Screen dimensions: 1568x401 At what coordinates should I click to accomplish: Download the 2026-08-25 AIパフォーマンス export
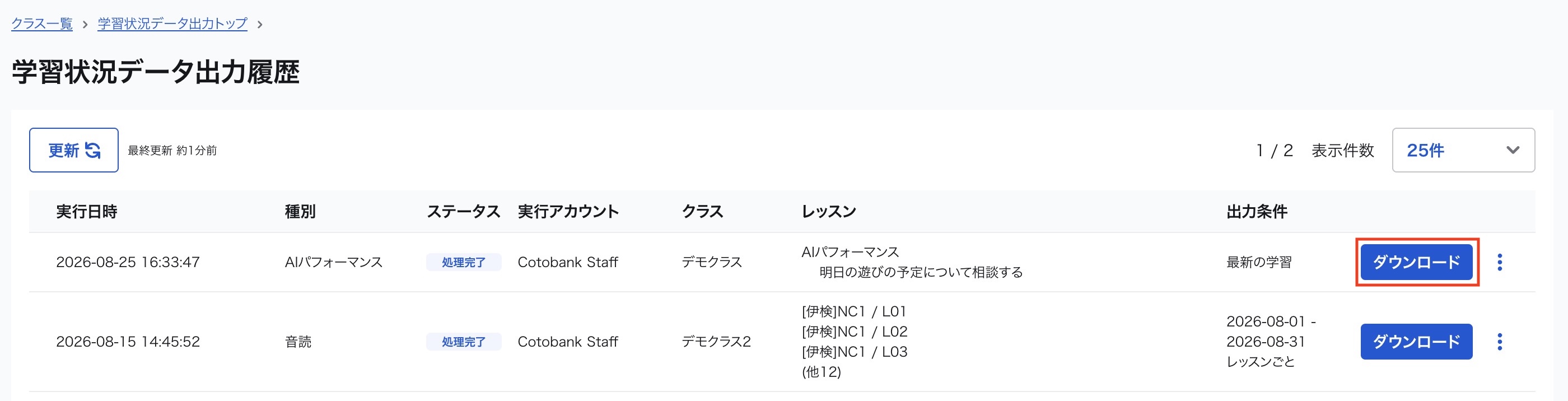1416,262
